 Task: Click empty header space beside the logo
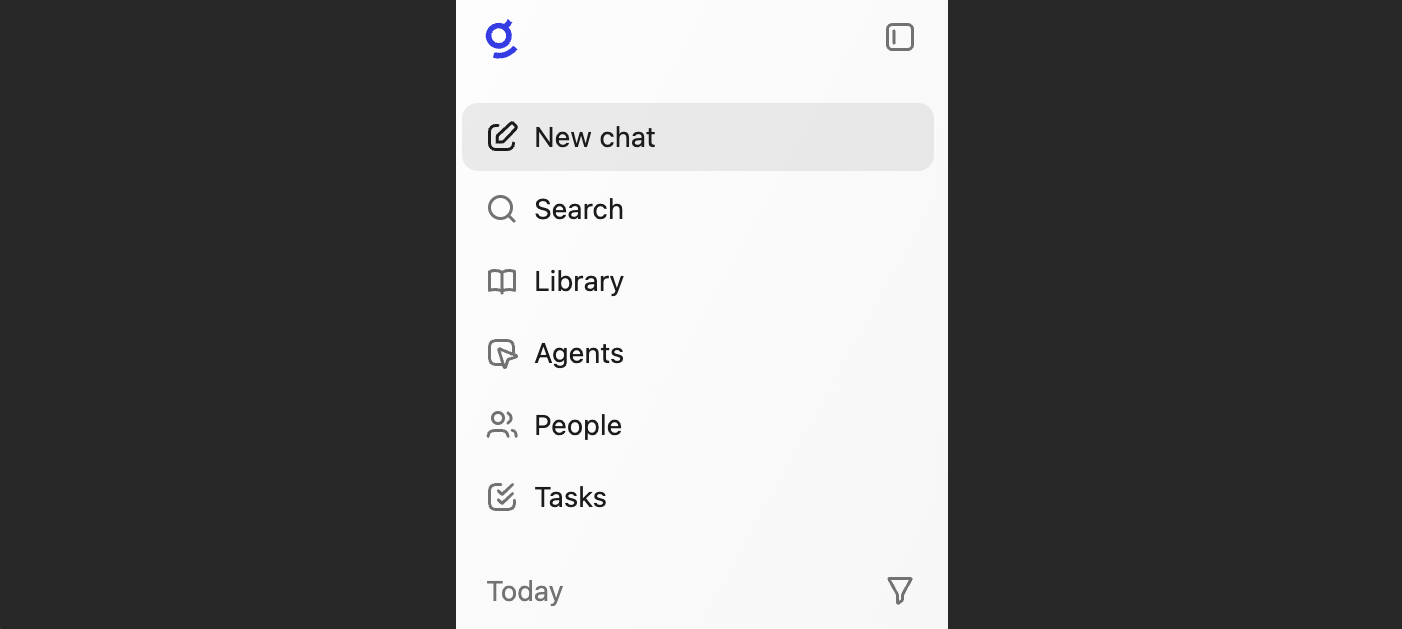(700, 38)
